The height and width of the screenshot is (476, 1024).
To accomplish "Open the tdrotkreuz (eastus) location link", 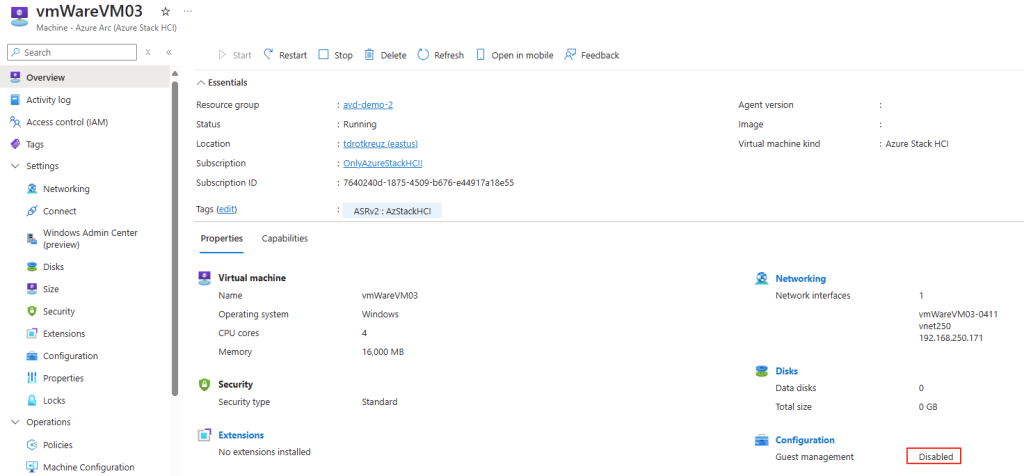I will click(x=381, y=144).
